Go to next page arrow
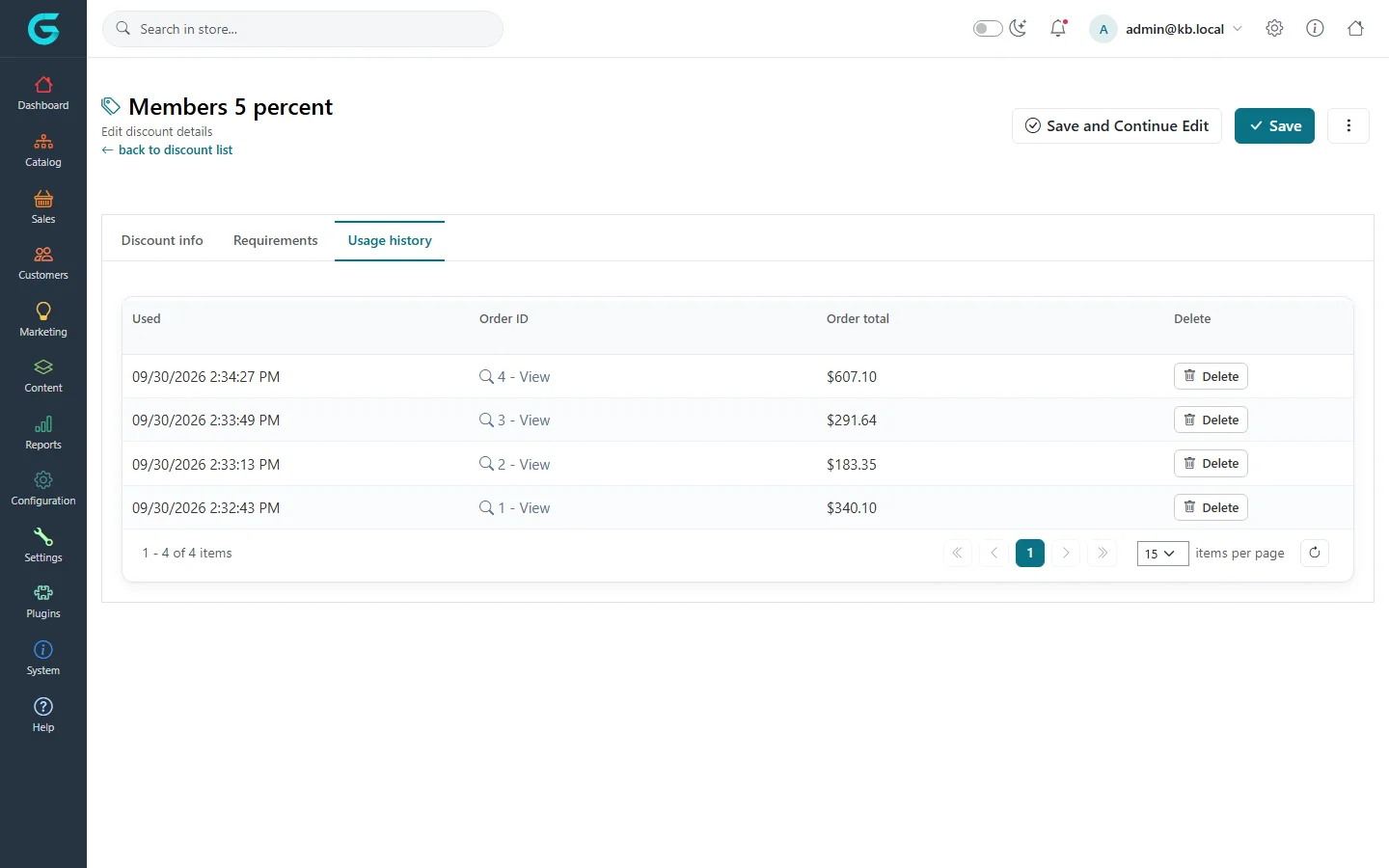 click(1066, 553)
